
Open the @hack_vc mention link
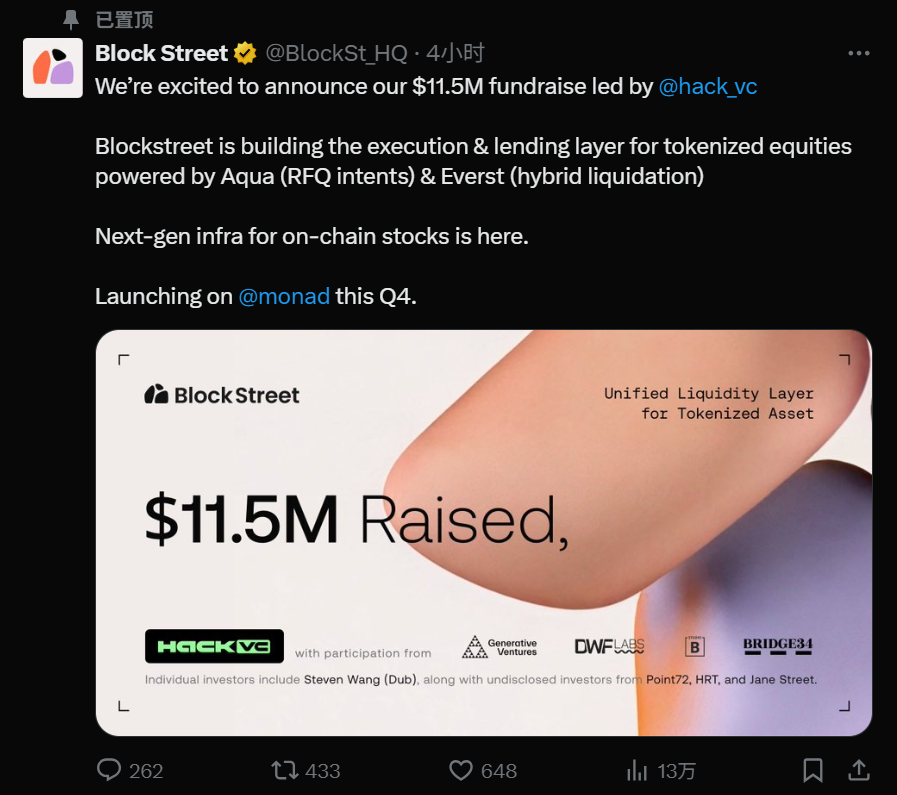pyautogui.click(x=707, y=87)
